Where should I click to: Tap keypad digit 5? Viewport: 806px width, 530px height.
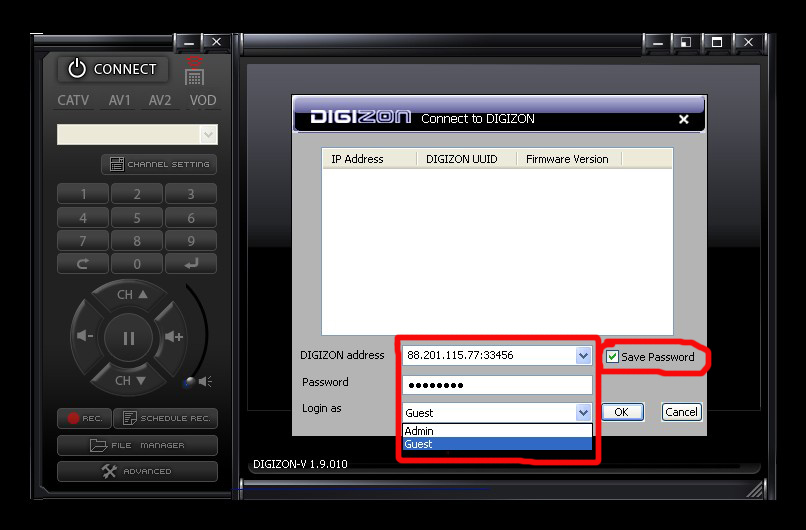click(137, 218)
